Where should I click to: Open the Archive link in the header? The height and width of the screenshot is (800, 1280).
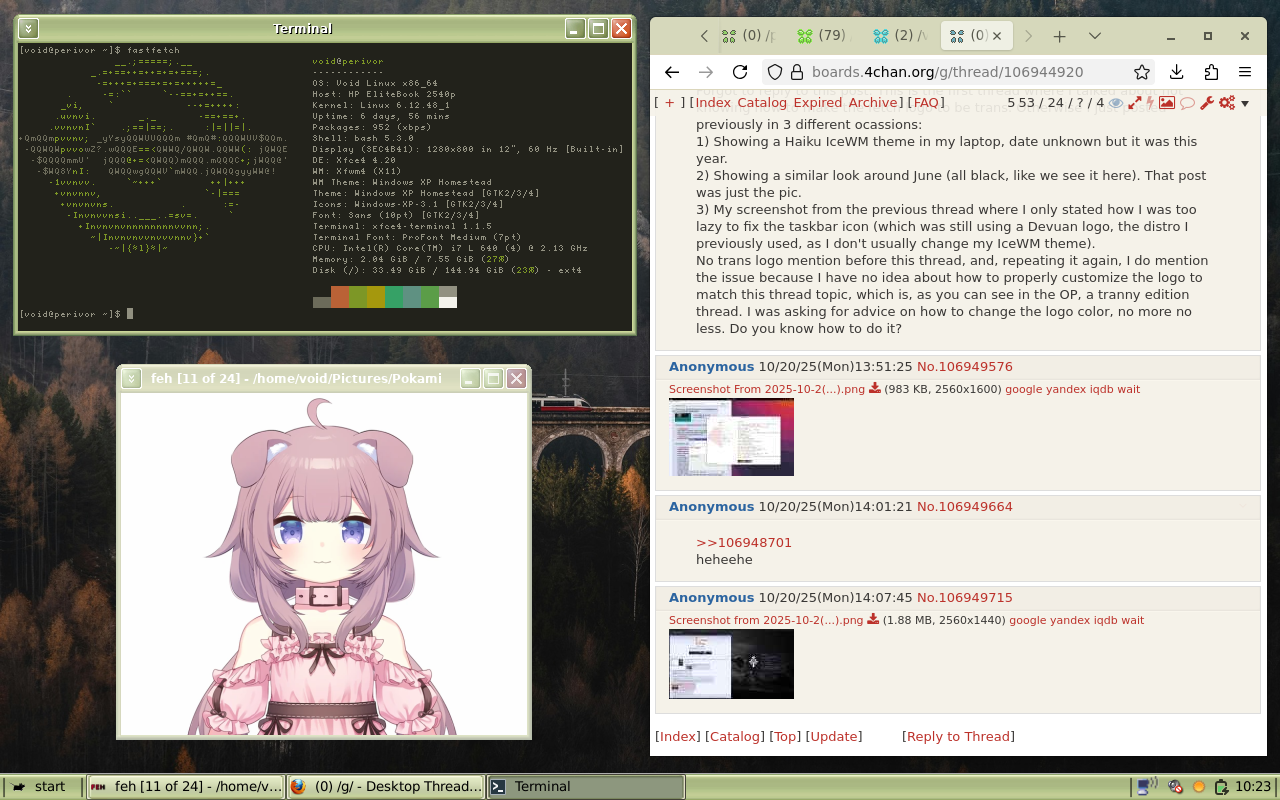tap(873, 103)
